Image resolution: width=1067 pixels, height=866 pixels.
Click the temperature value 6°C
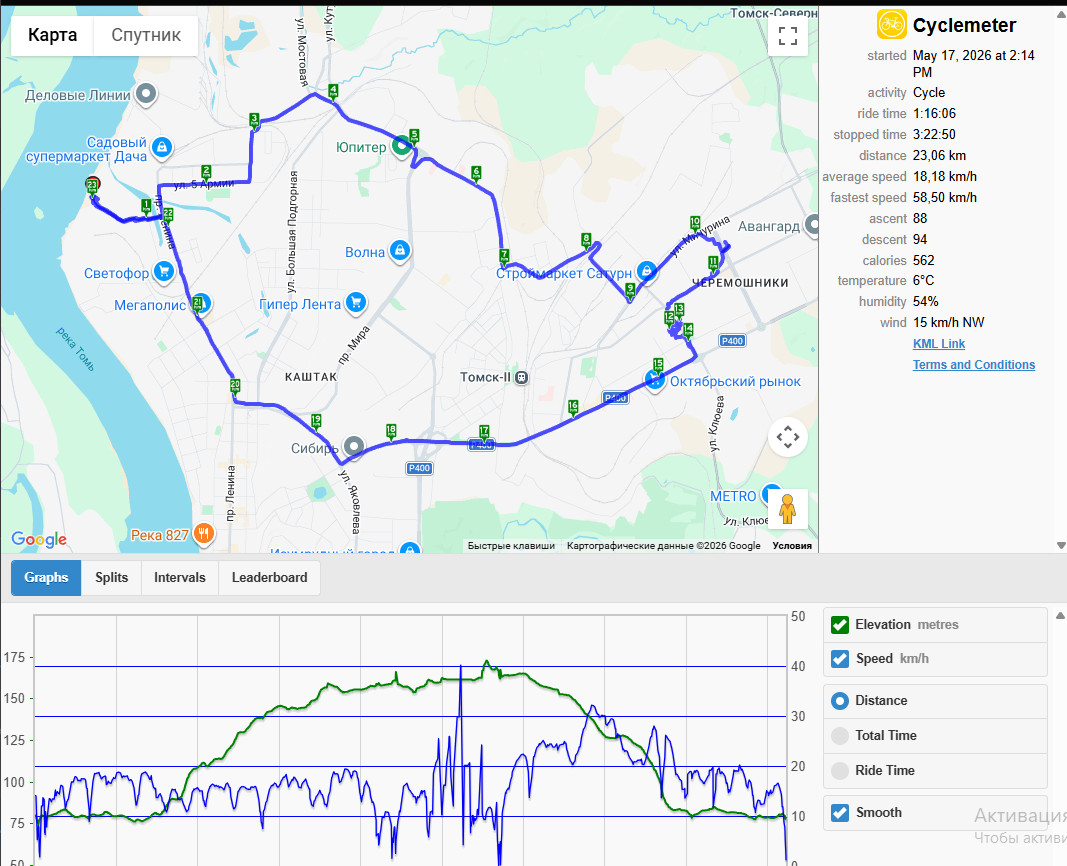point(923,280)
